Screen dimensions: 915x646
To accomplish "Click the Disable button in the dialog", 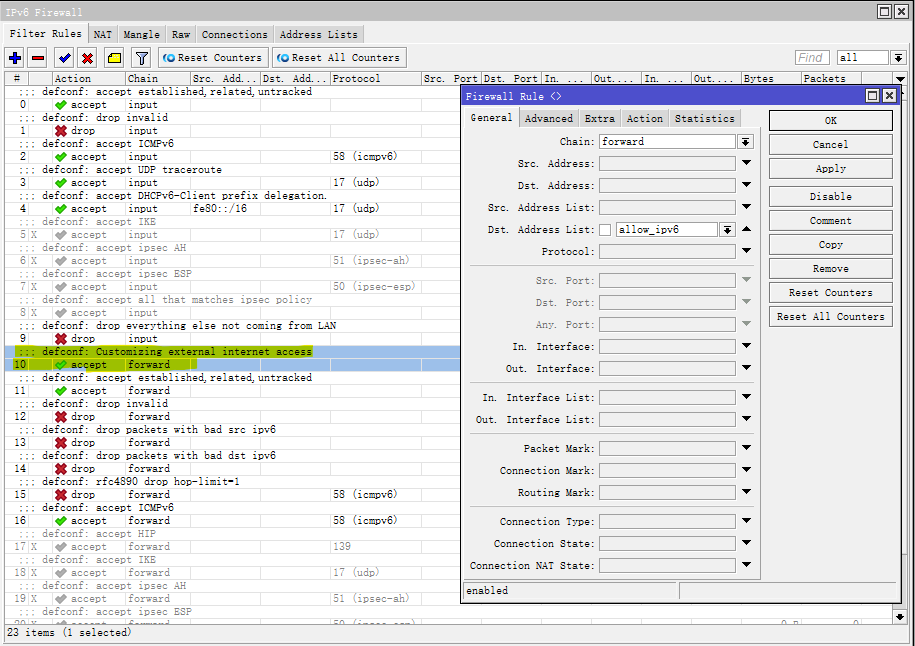I will (830, 197).
